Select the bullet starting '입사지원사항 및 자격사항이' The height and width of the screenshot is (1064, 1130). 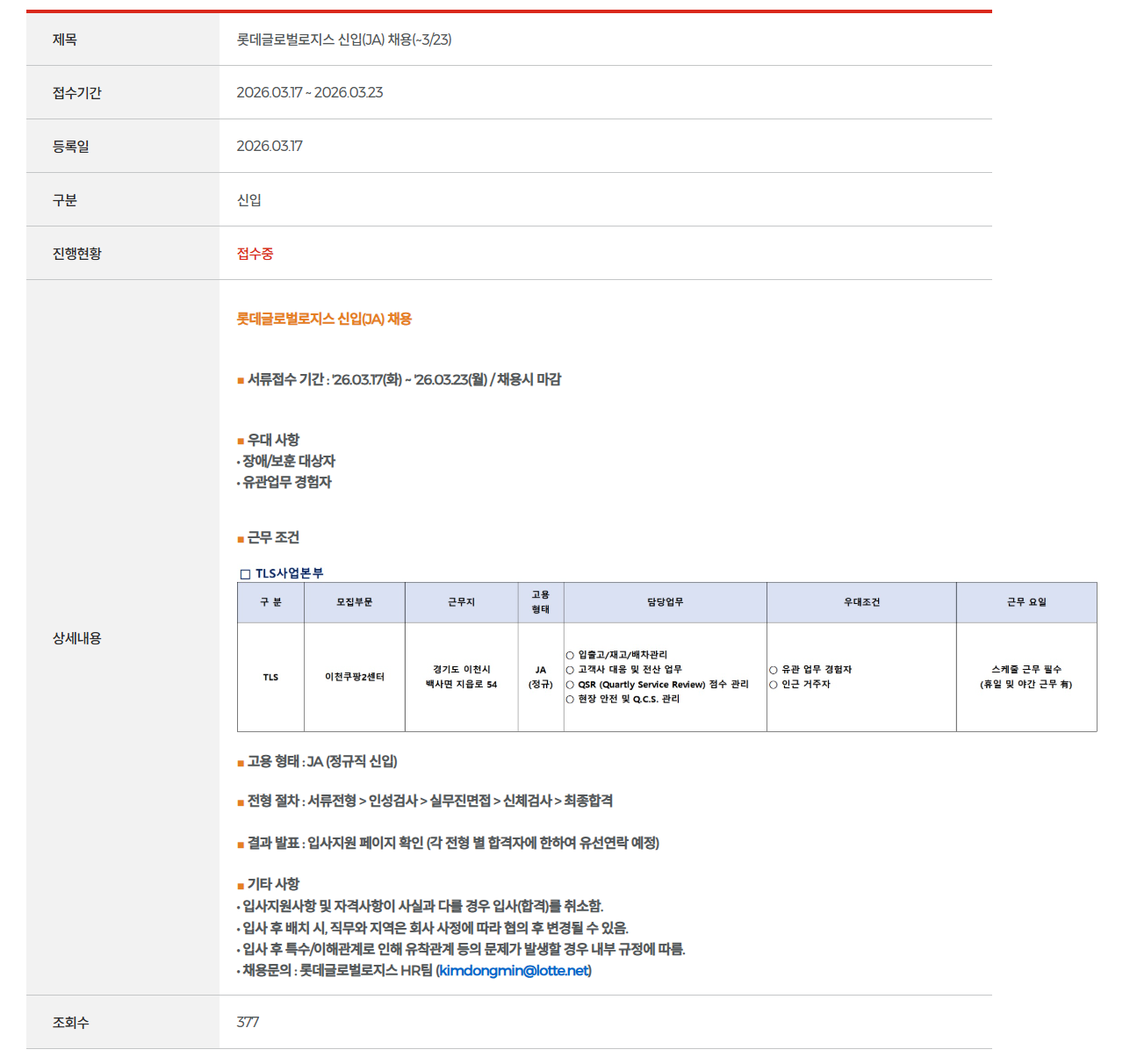click(421, 906)
